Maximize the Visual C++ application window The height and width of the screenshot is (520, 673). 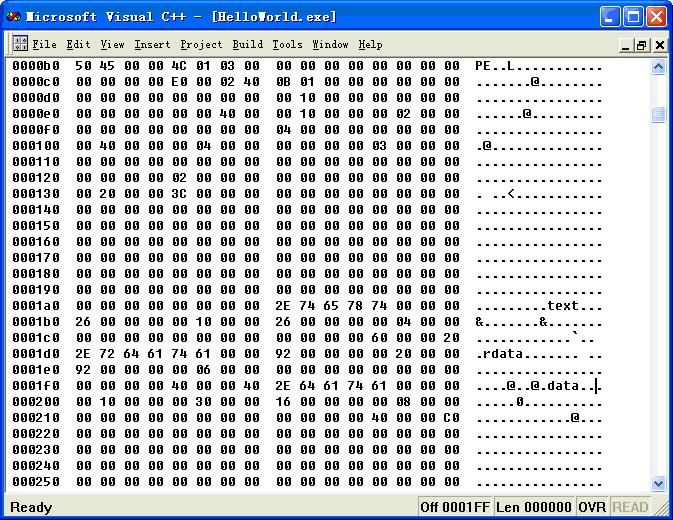pos(633,17)
